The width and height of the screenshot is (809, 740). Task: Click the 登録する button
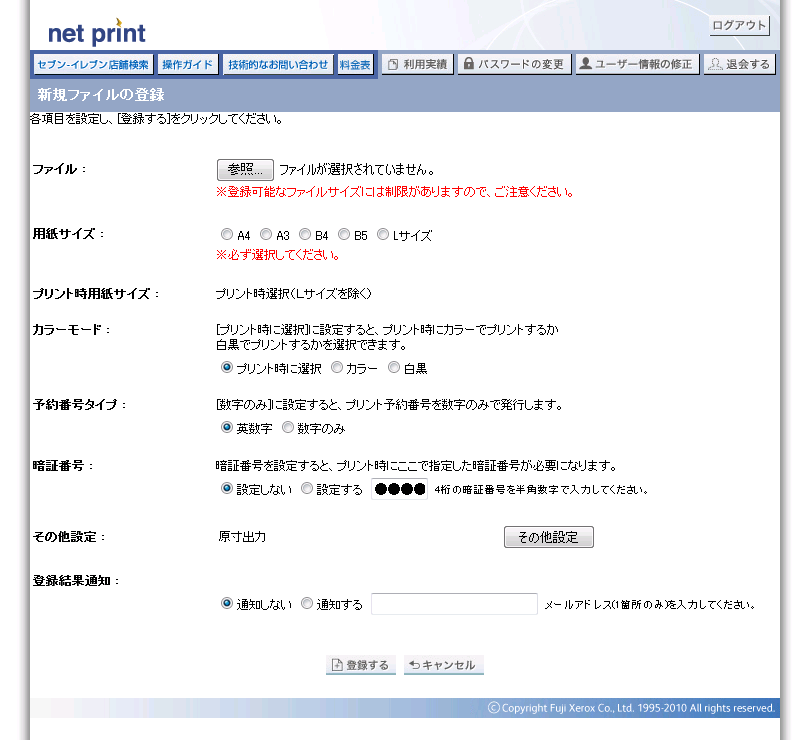coord(361,665)
